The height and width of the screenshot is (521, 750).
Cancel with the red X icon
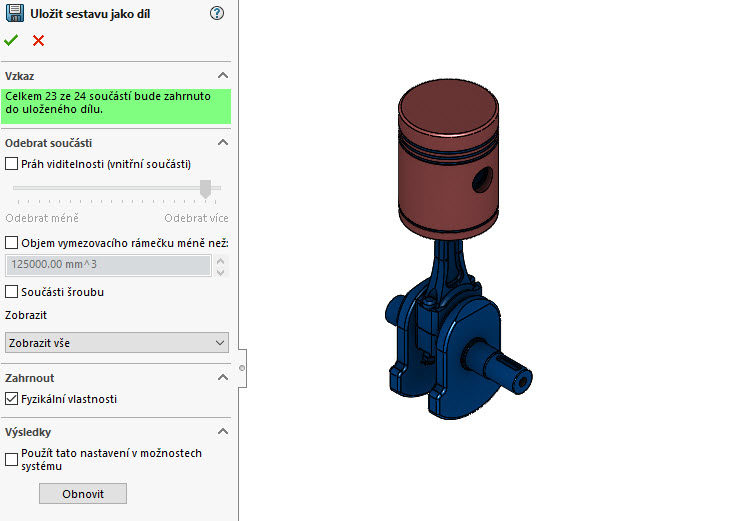(x=38, y=41)
